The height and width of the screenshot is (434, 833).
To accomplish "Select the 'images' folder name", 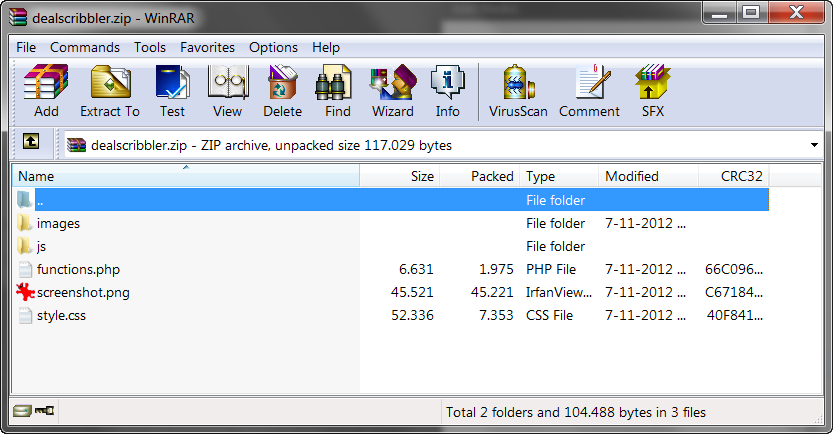I will (x=58, y=224).
